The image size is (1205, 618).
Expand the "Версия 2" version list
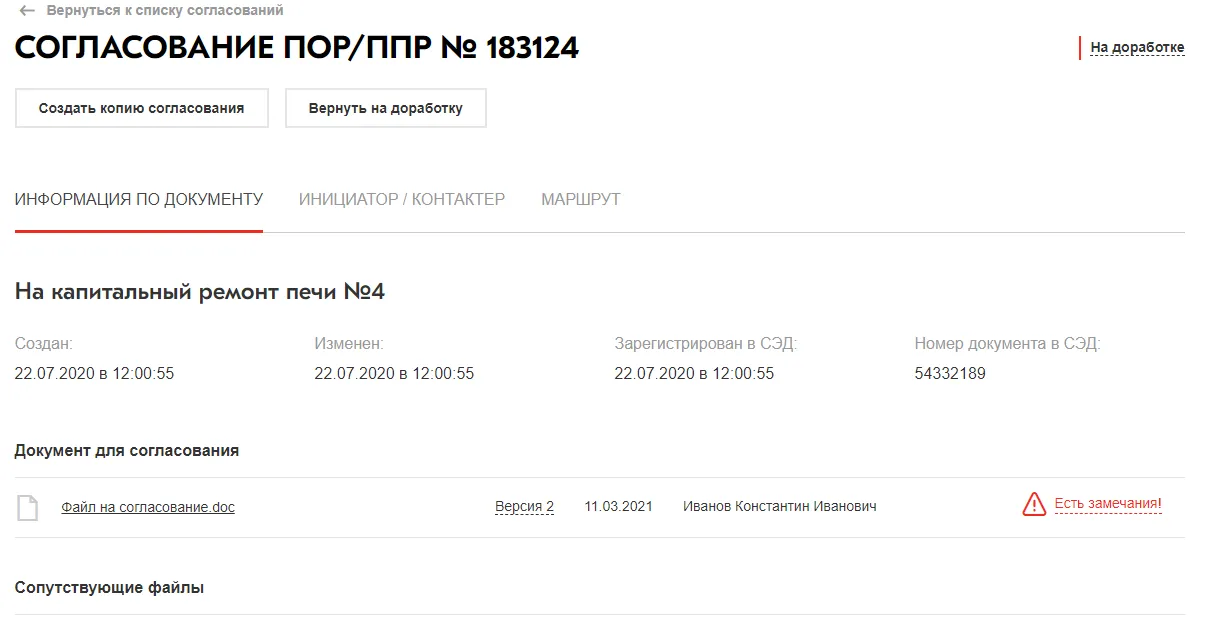pyautogui.click(x=524, y=507)
